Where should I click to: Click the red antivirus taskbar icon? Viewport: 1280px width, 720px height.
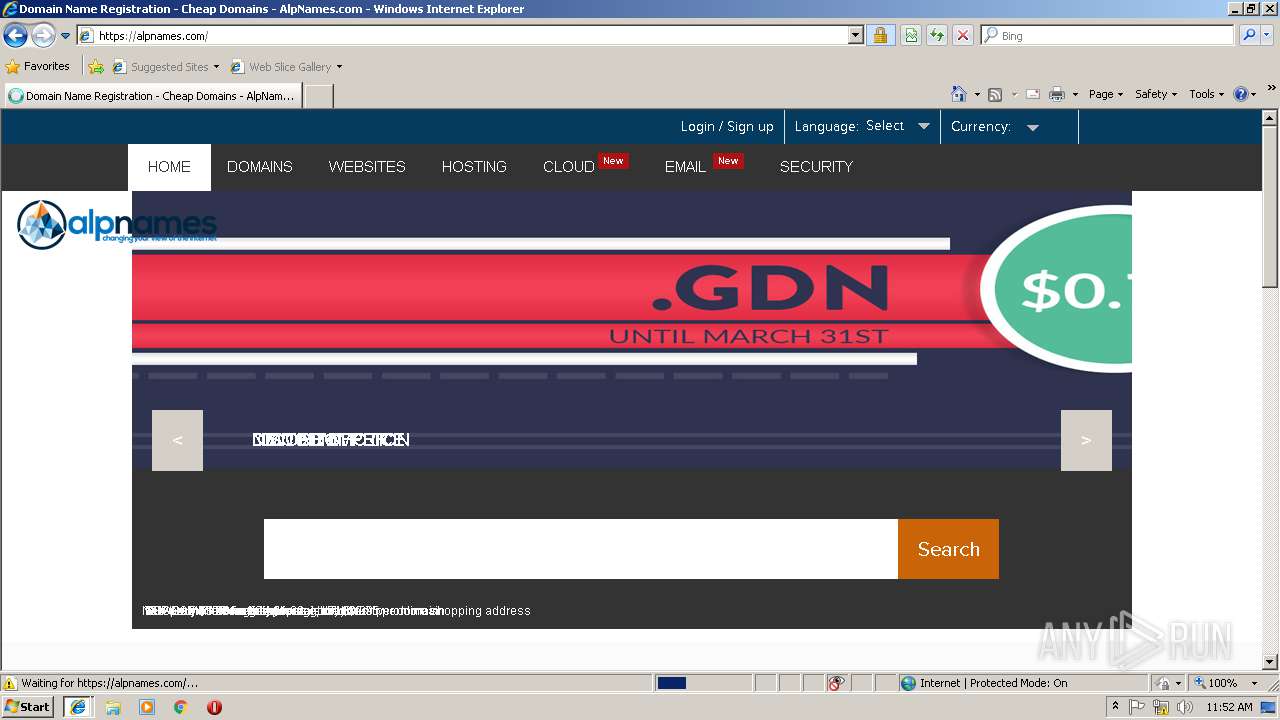[x=214, y=707]
